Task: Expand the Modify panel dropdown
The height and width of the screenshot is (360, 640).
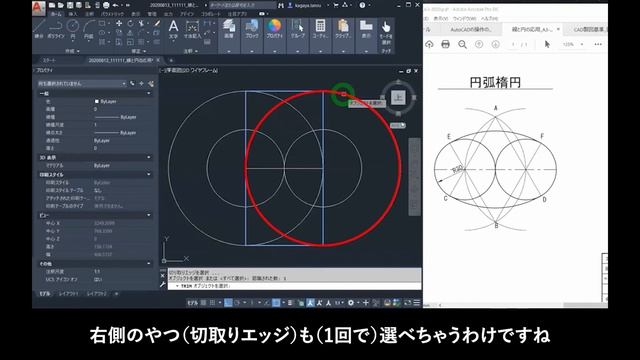Action: point(139,51)
